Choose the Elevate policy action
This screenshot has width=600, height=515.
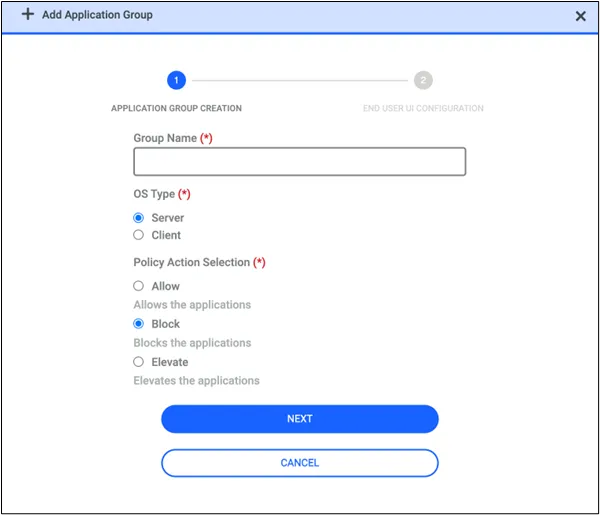click(139, 362)
